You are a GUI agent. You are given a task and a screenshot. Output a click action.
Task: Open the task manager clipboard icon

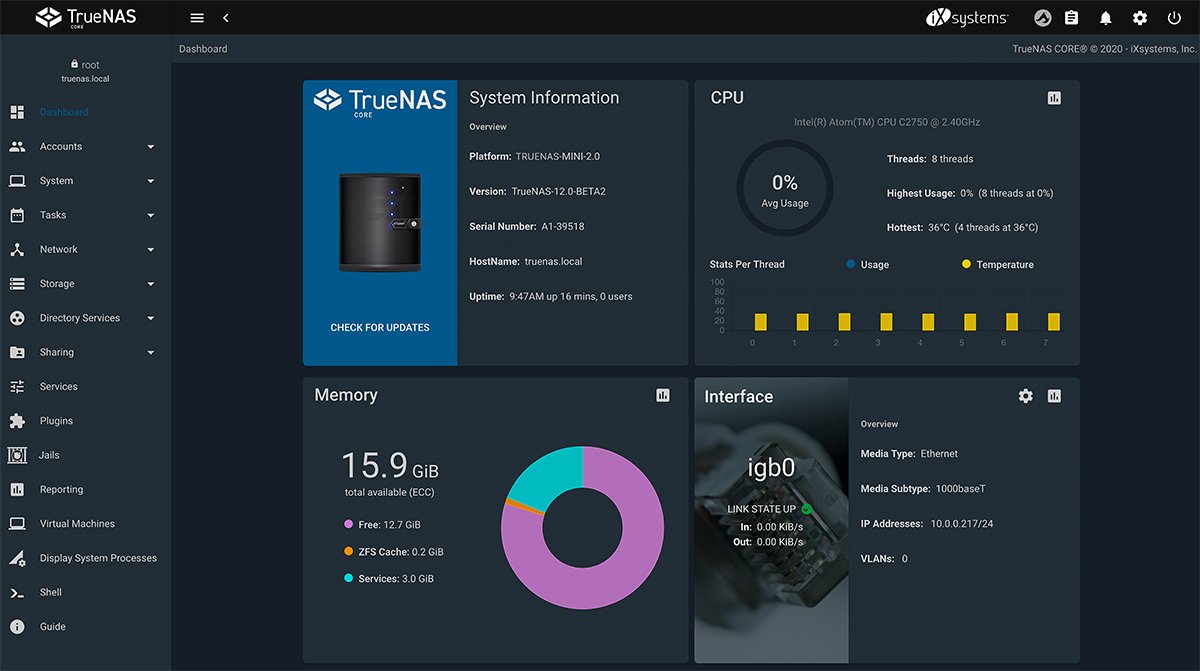1071,17
